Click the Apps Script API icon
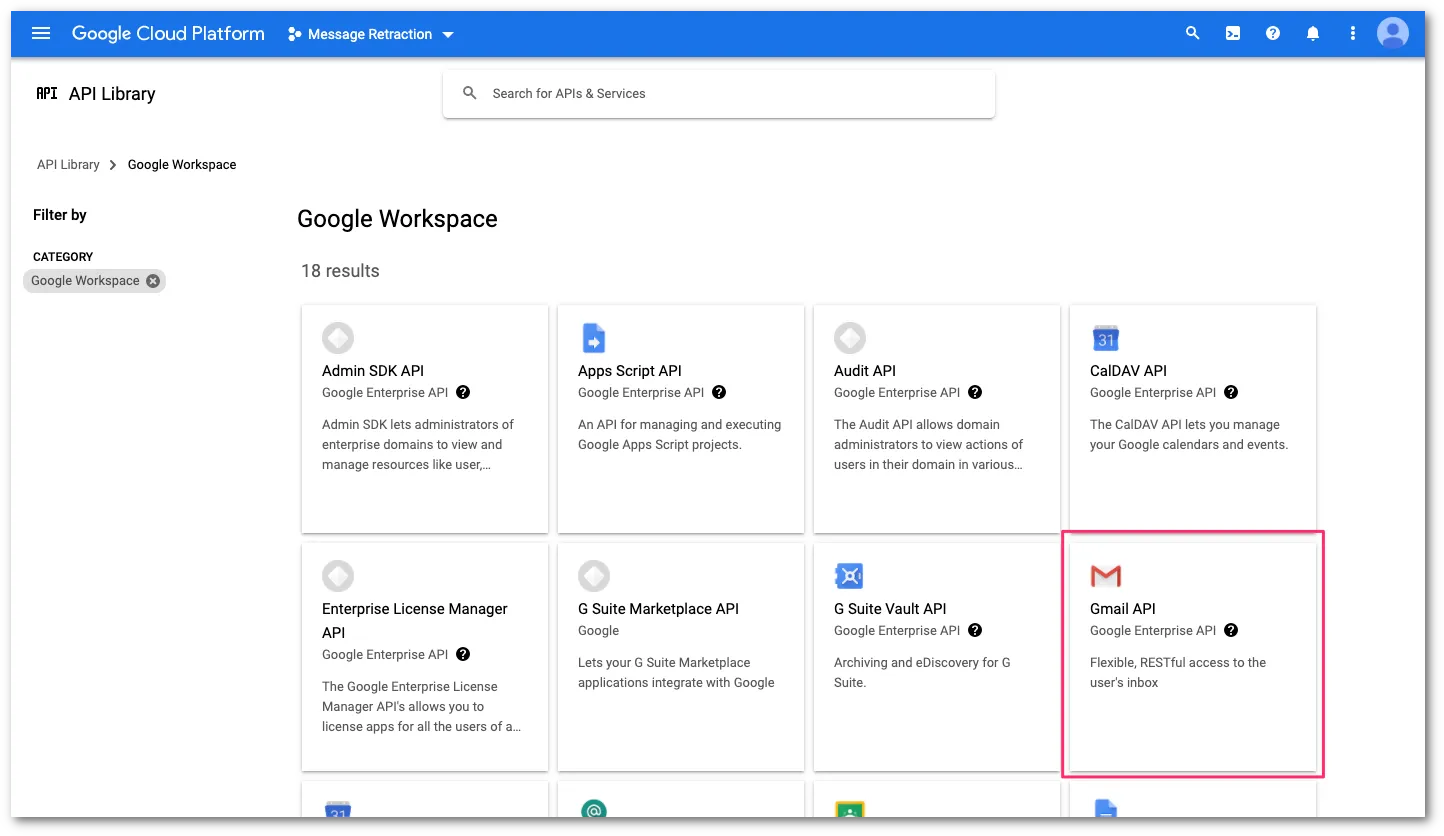The height and width of the screenshot is (836, 1444). [594, 338]
